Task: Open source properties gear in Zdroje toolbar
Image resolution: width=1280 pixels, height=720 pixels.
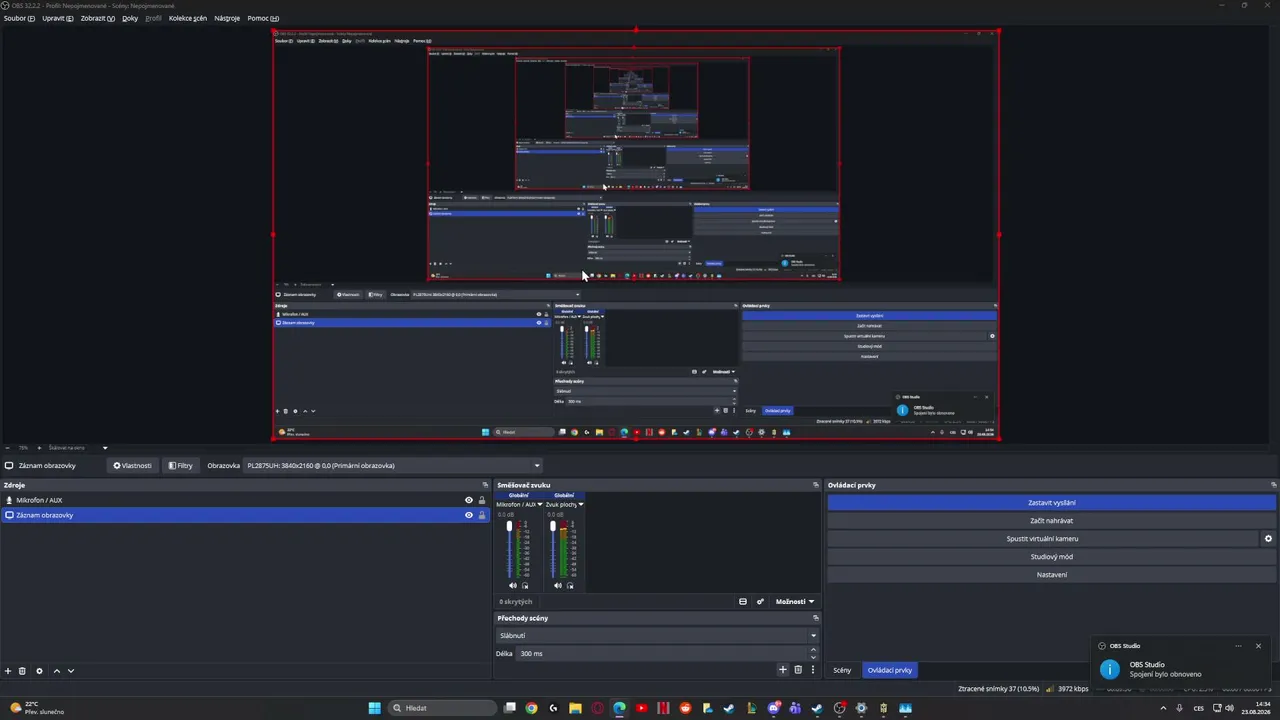Action: pyautogui.click(x=39, y=671)
